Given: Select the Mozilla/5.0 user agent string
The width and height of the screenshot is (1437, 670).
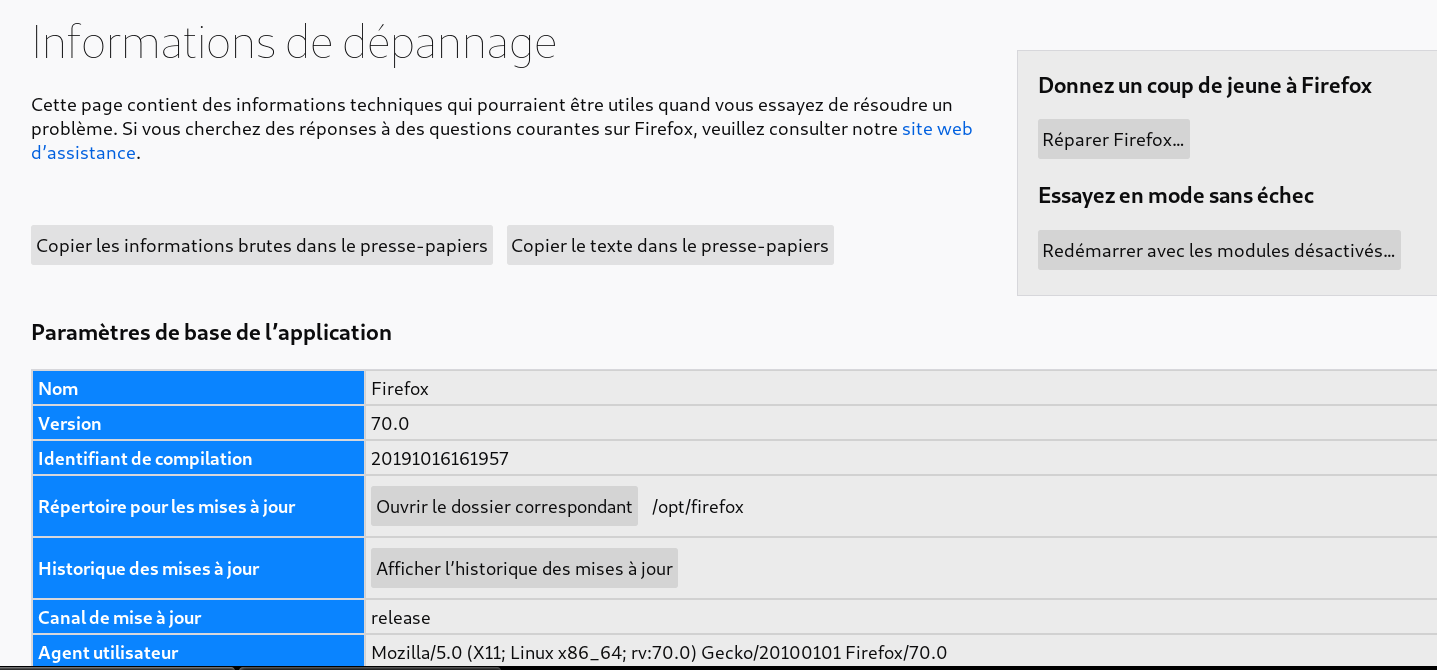Looking at the screenshot, I should pyautogui.click(x=659, y=654).
